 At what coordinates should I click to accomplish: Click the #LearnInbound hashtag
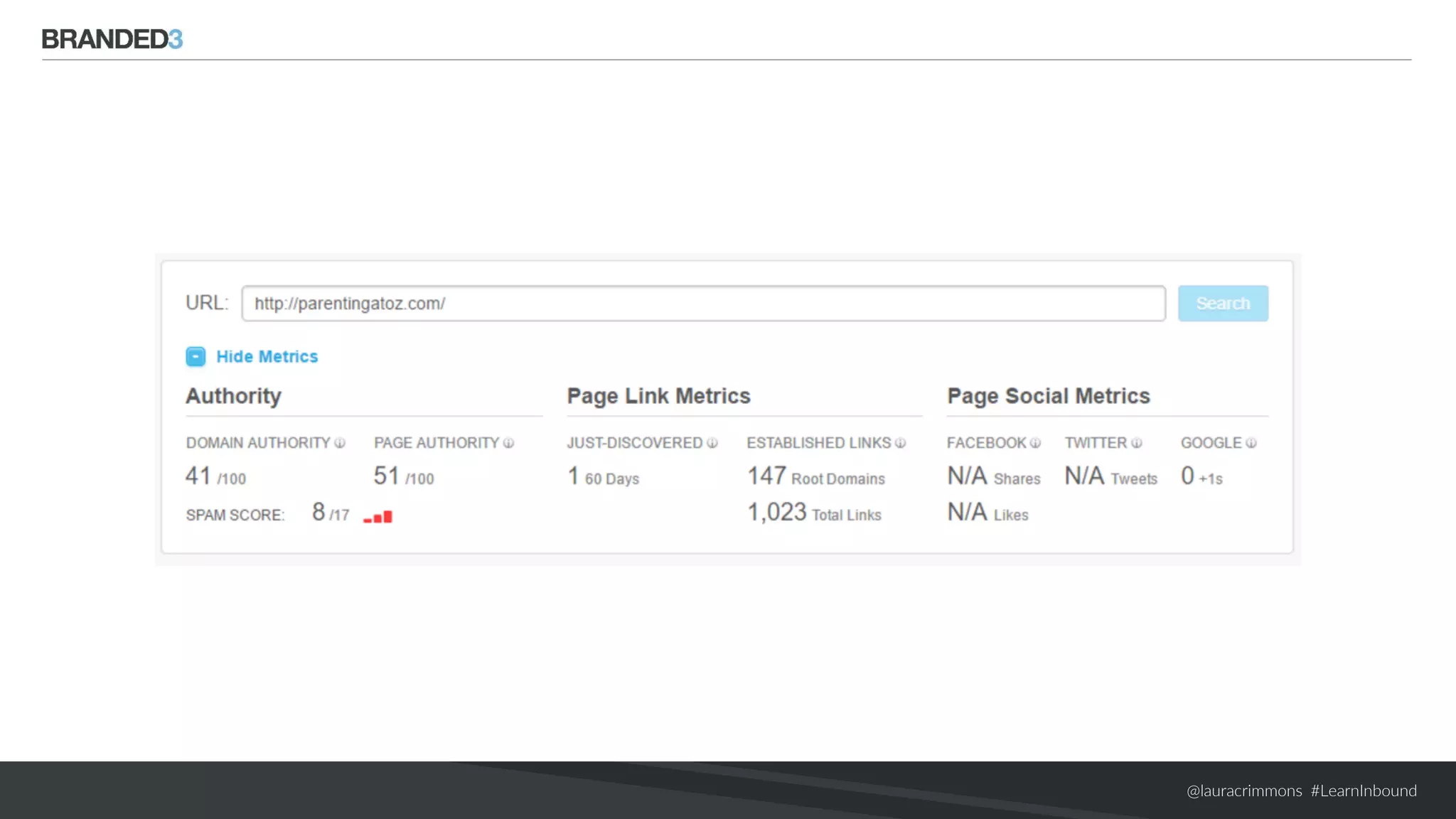1364,791
